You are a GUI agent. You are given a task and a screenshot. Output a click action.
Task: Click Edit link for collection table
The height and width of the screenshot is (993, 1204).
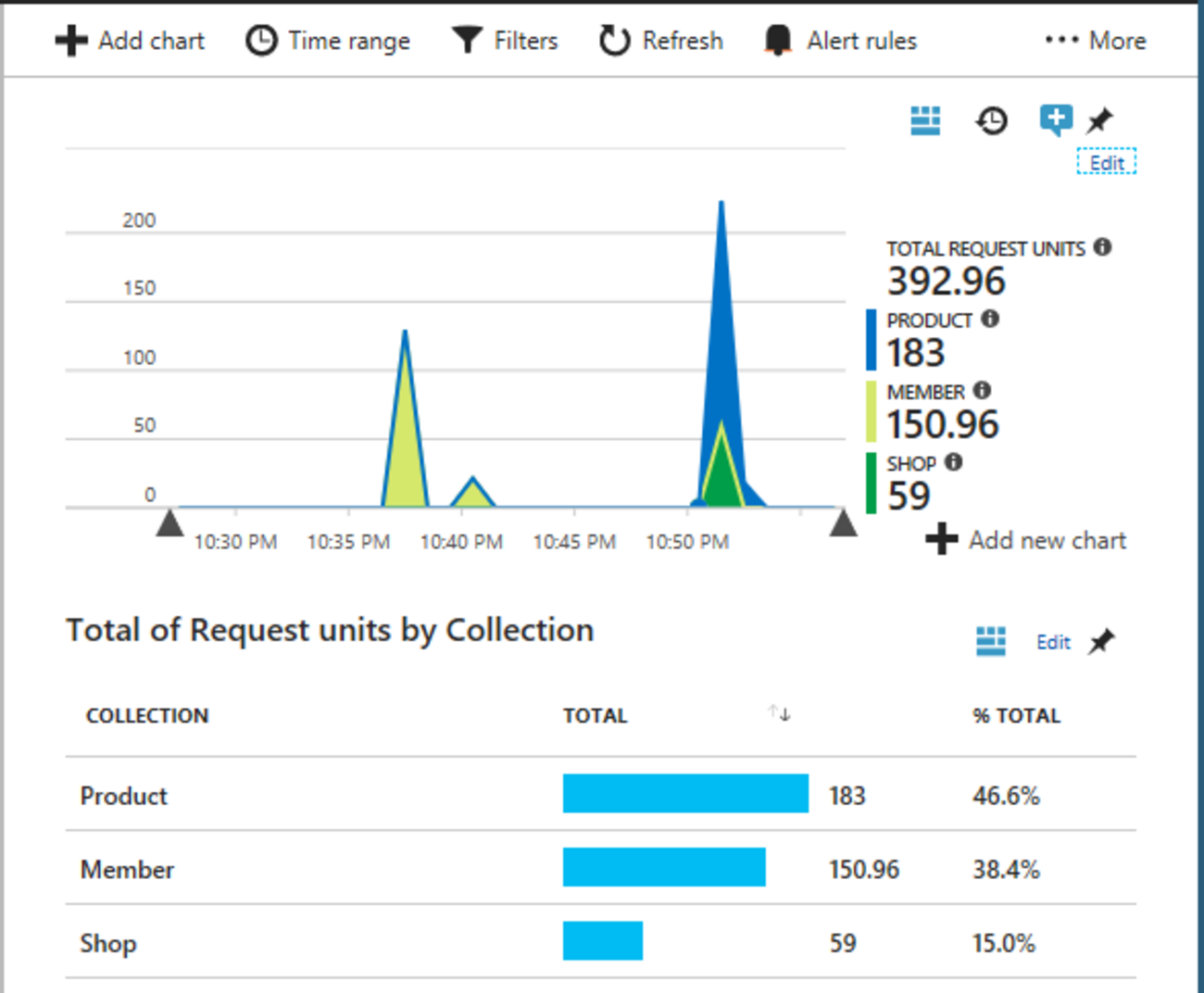(1053, 642)
